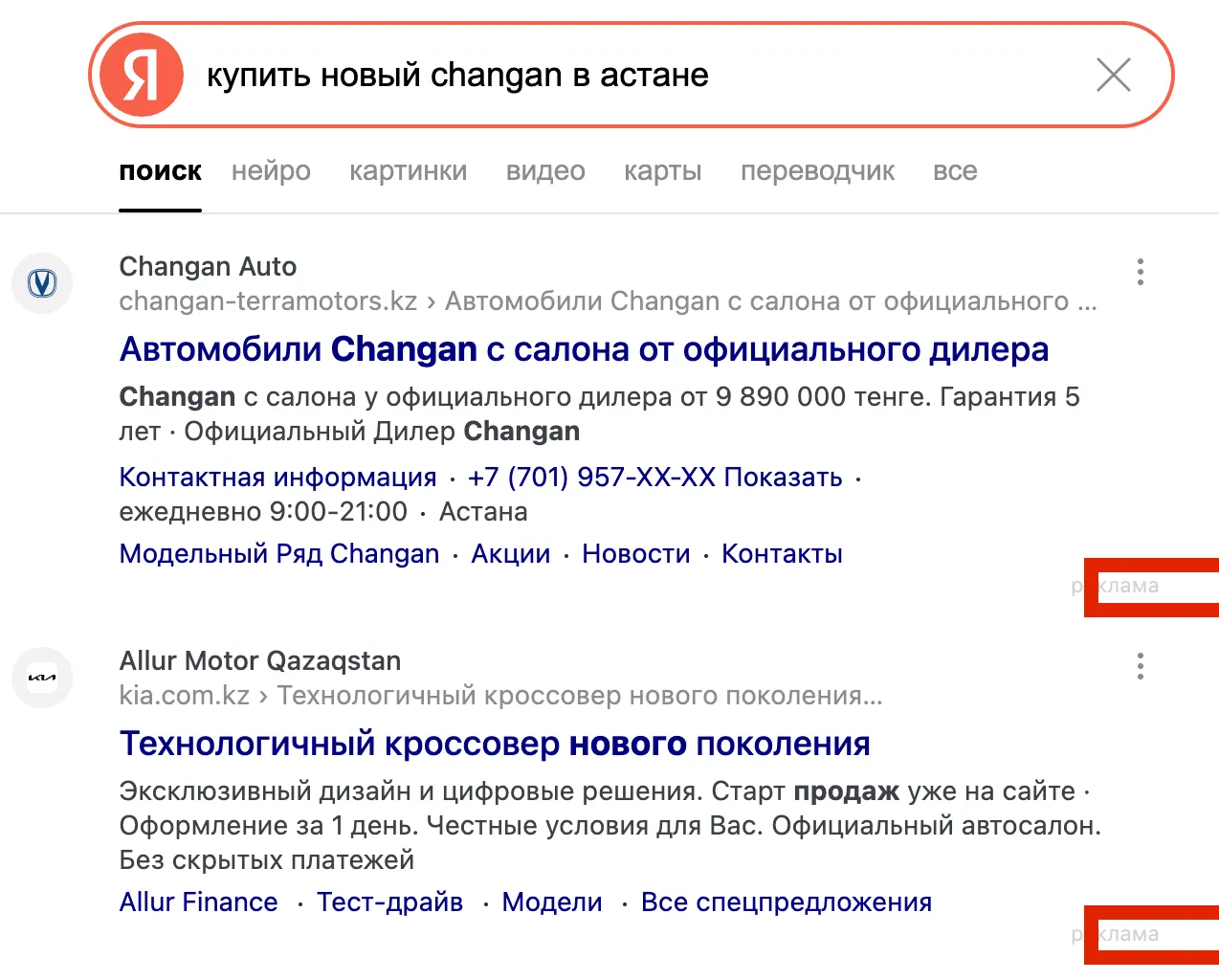Open the Allur Finance sitelink
This screenshot has height=980, width=1219.
pyautogui.click(x=198, y=902)
